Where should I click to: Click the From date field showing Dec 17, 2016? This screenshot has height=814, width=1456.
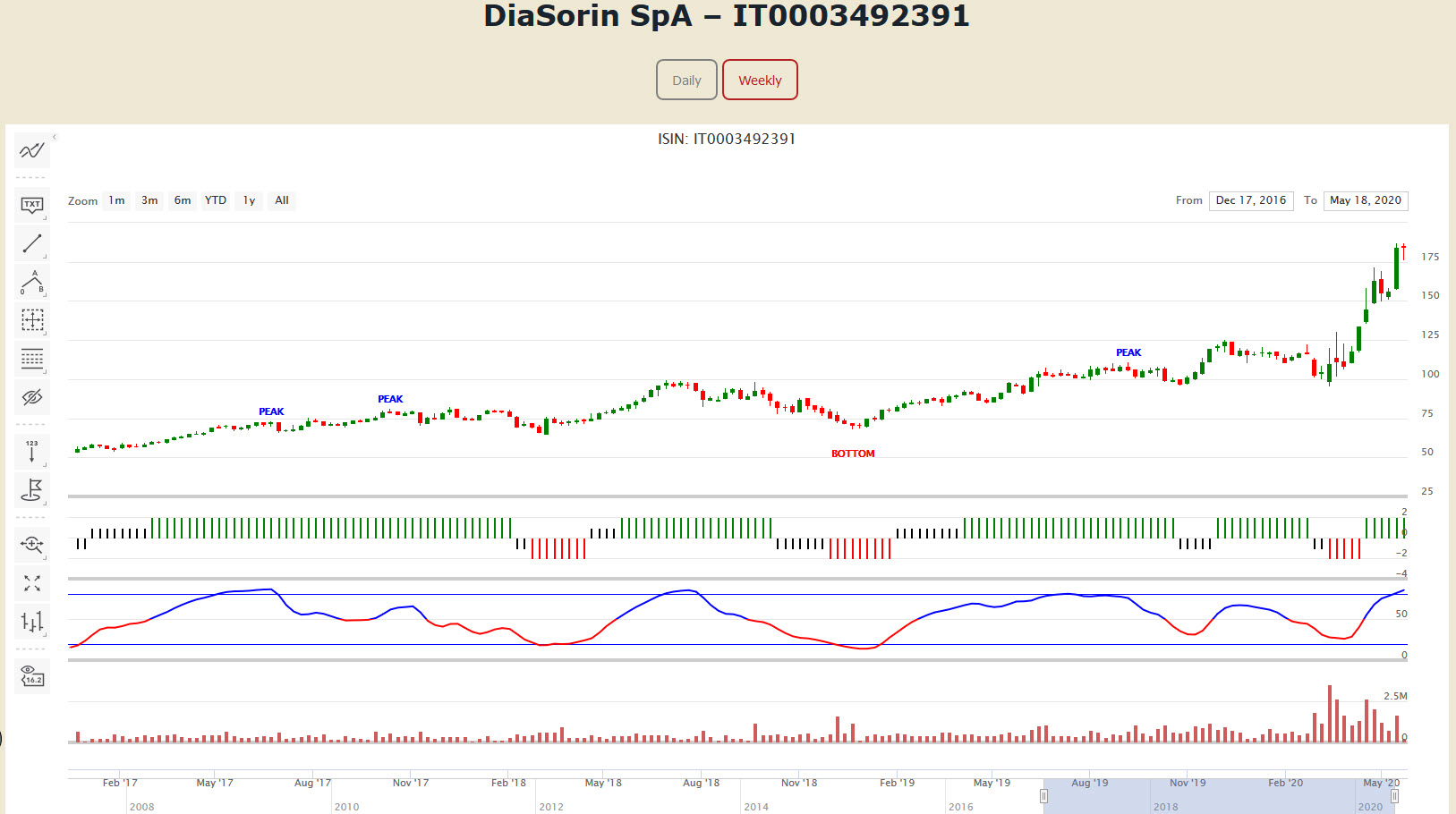click(1250, 200)
